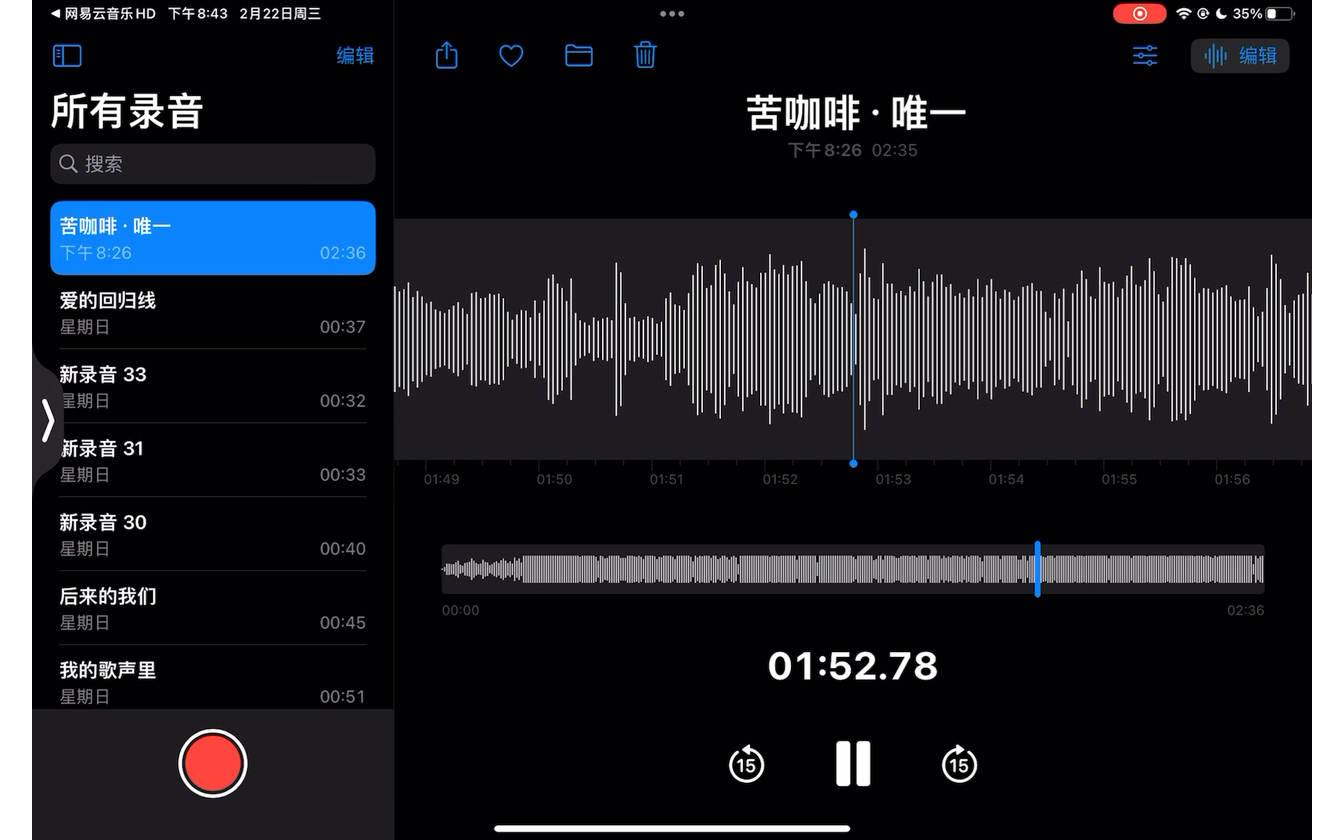Select recording 新录音 33
Viewport: 1344px width, 840px height.
point(213,386)
